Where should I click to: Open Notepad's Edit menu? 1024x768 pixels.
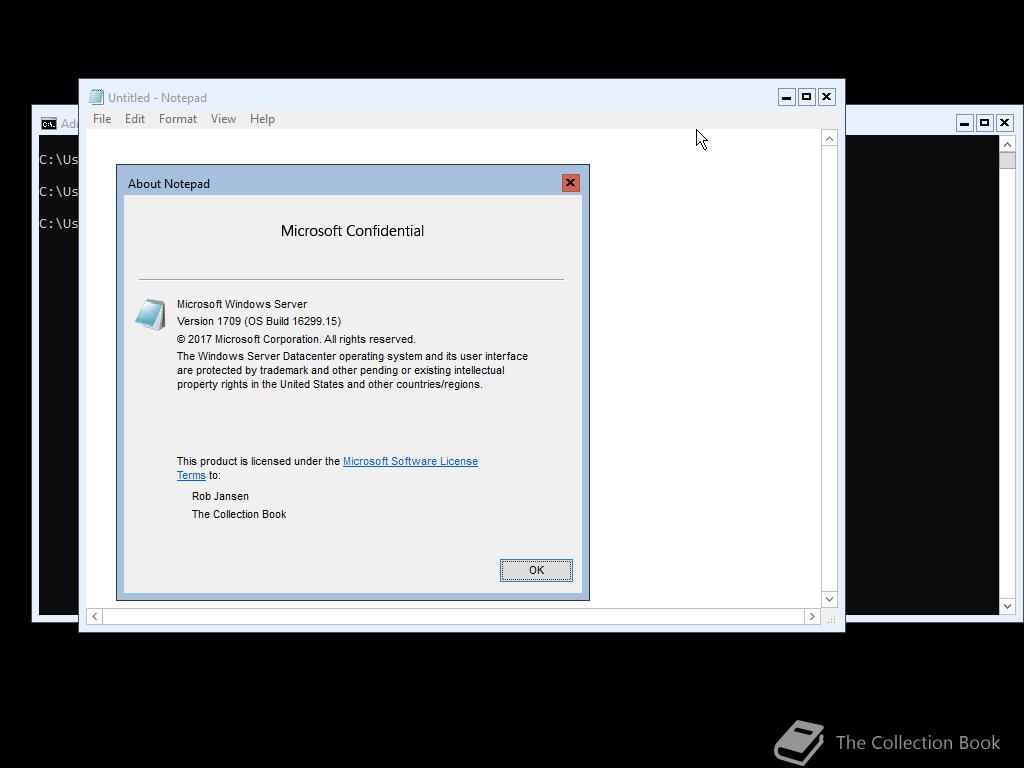coord(135,119)
